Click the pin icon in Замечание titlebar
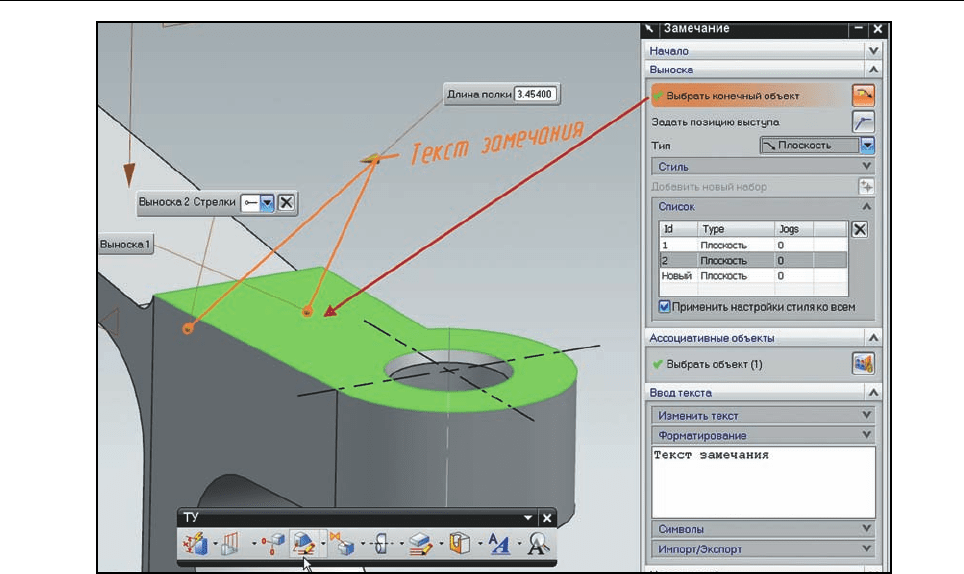This screenshot has width=964, height=574. (649, 28)
